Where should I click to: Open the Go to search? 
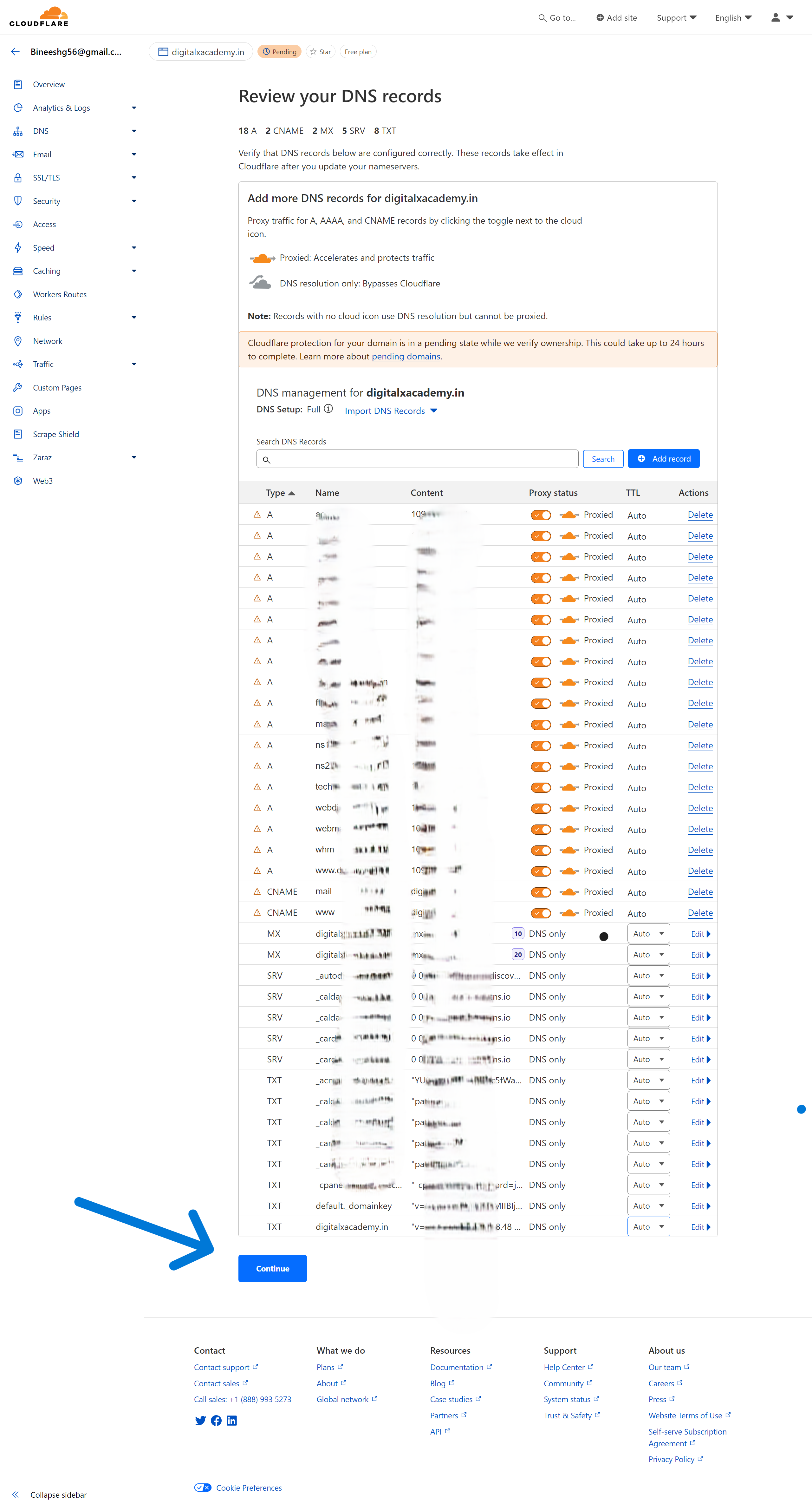click(557, 17)
